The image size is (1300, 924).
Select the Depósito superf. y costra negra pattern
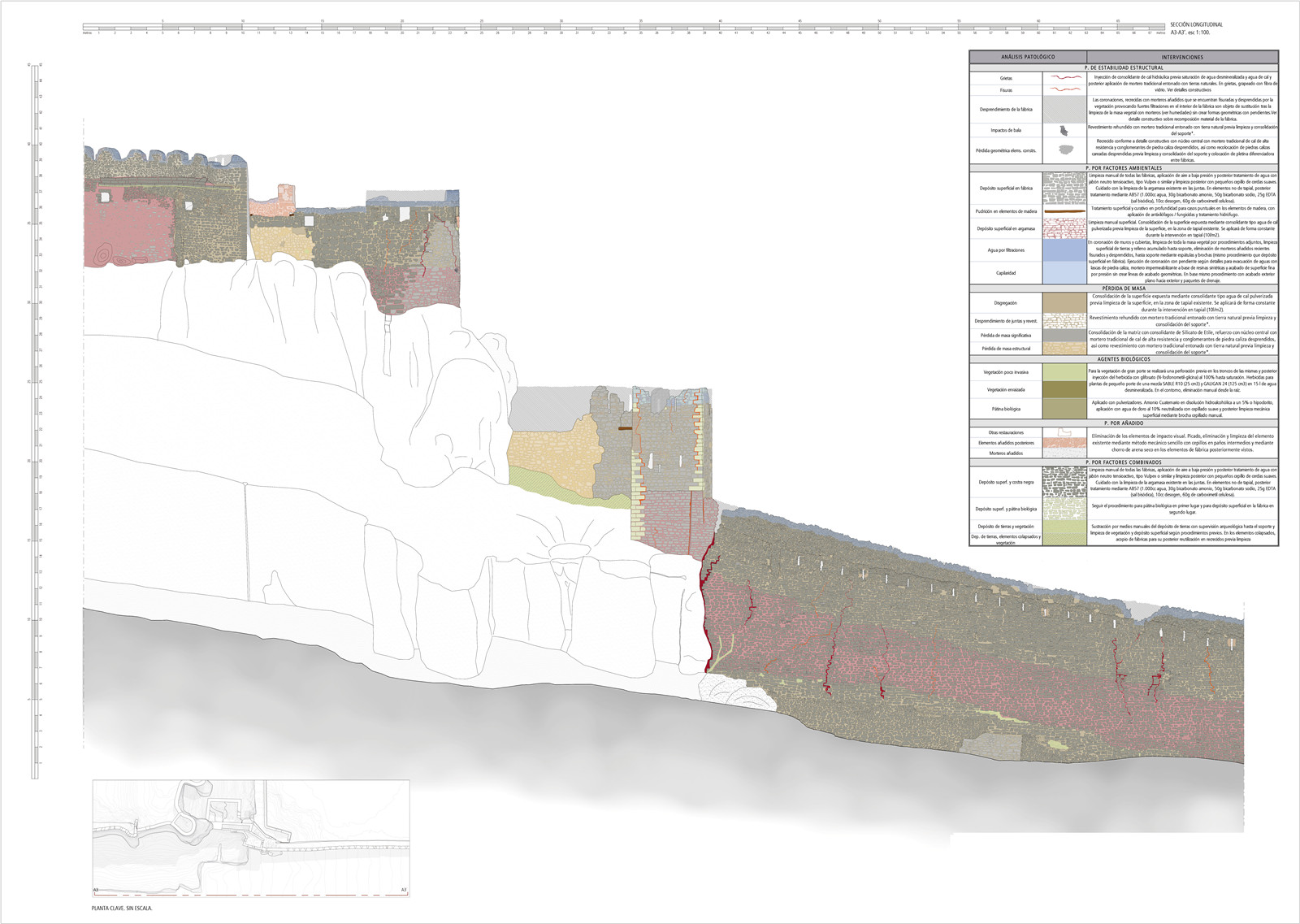pyautogui.click(x=1064, y=482)
